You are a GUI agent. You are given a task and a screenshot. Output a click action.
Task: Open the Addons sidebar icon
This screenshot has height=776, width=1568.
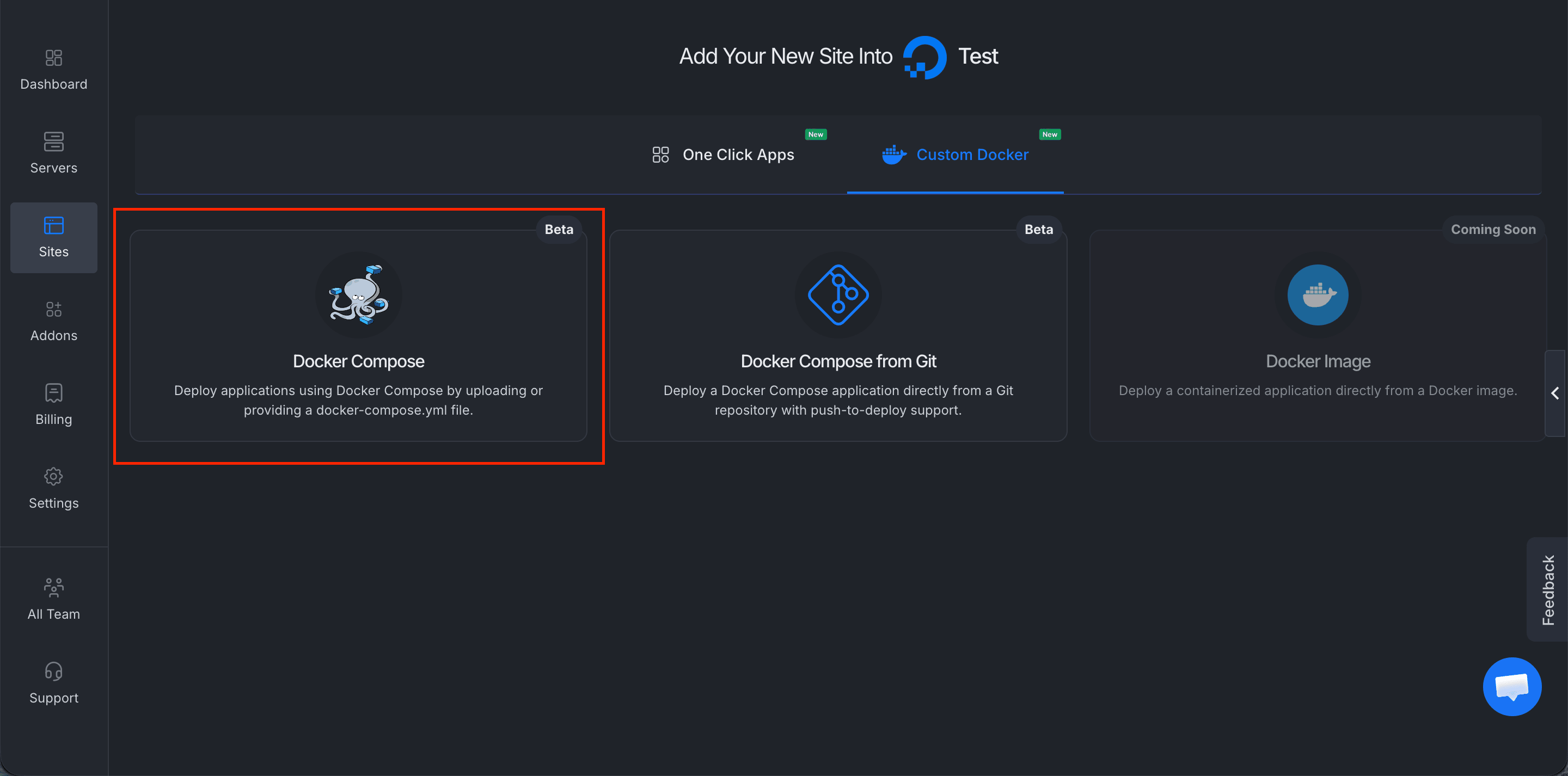coord(53,309)
